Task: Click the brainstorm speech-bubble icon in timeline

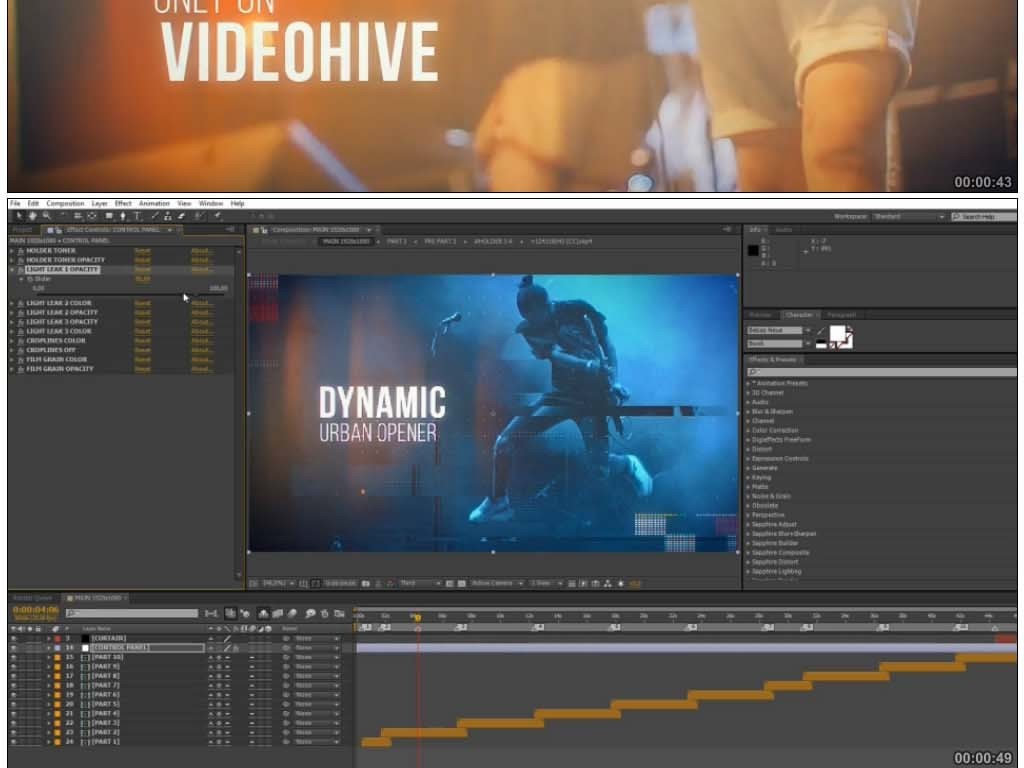Action: click(x=310, y=613)
